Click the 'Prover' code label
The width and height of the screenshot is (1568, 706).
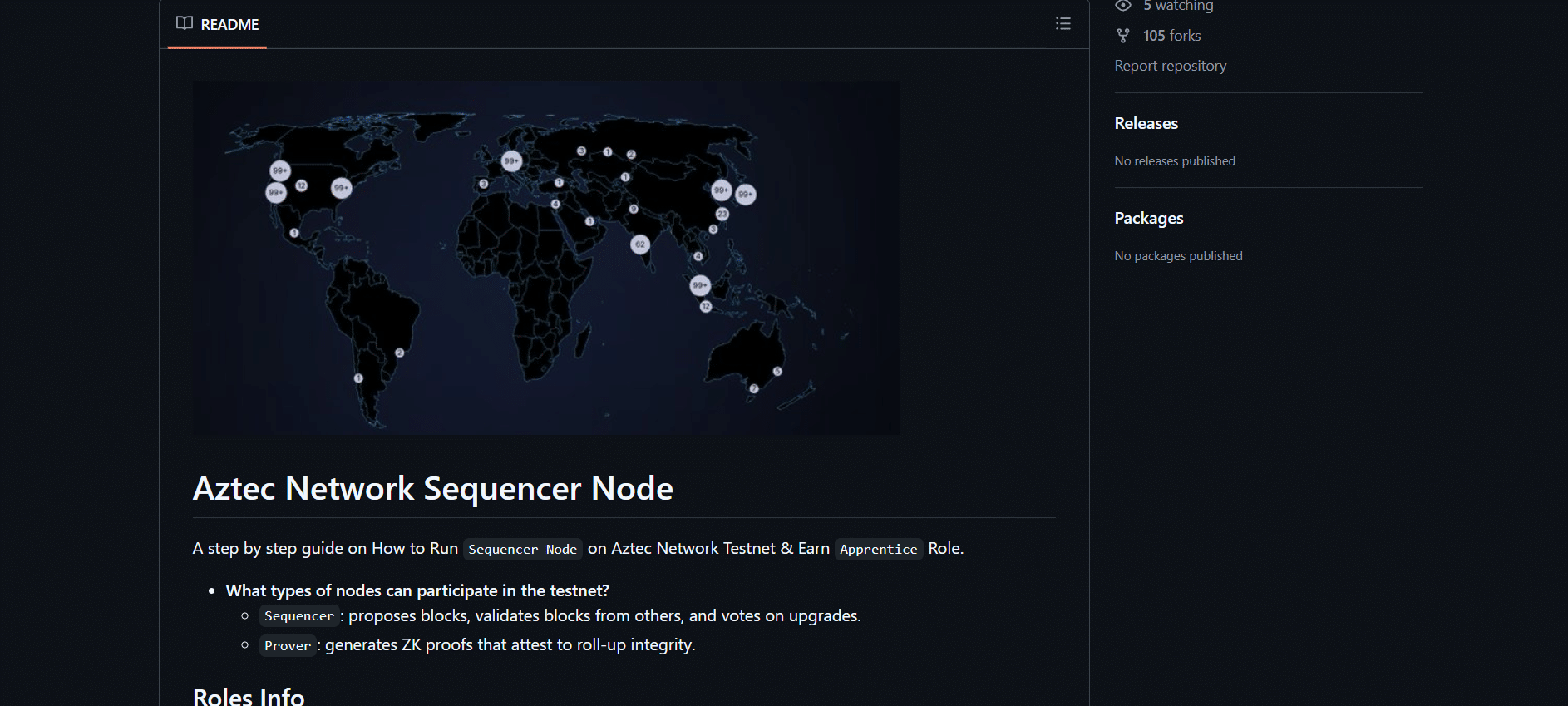coord(288,645)
